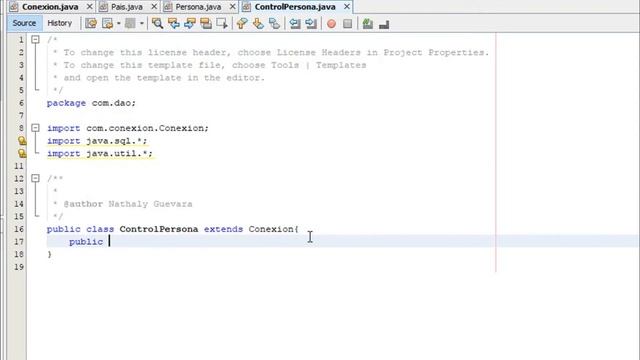
Task: Open the Back history dropdown arrow
Action: pos(118,24)
